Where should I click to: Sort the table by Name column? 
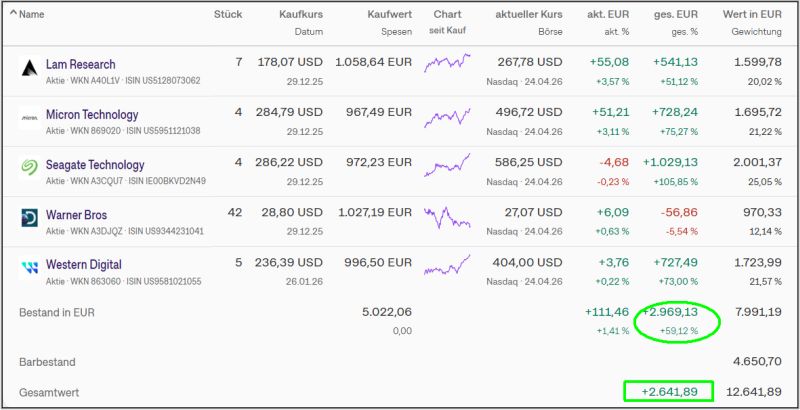(x=32, y=15)
